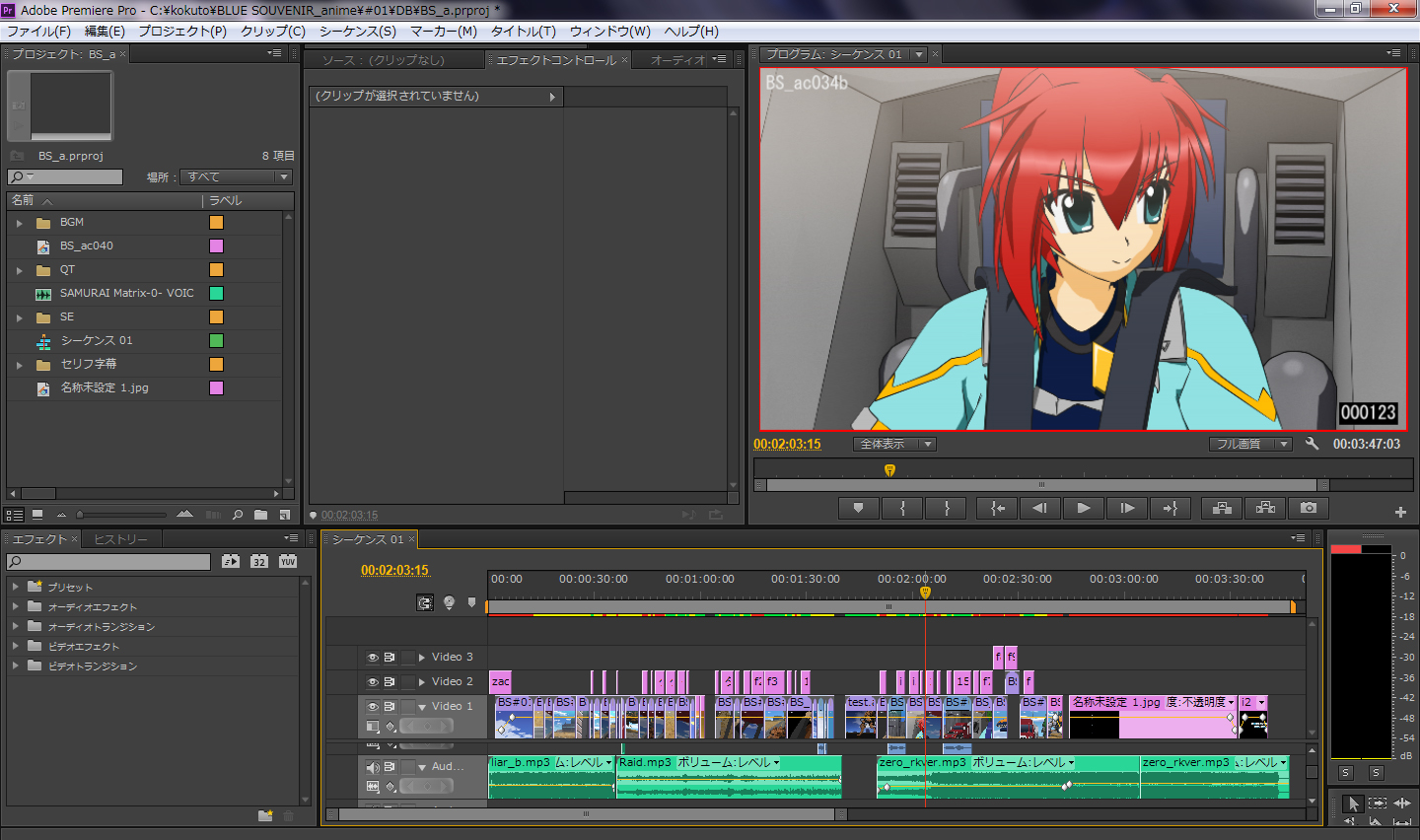Create a new custom bin in Effects panel
1420x840 pixels.
[x=265, y=815]
